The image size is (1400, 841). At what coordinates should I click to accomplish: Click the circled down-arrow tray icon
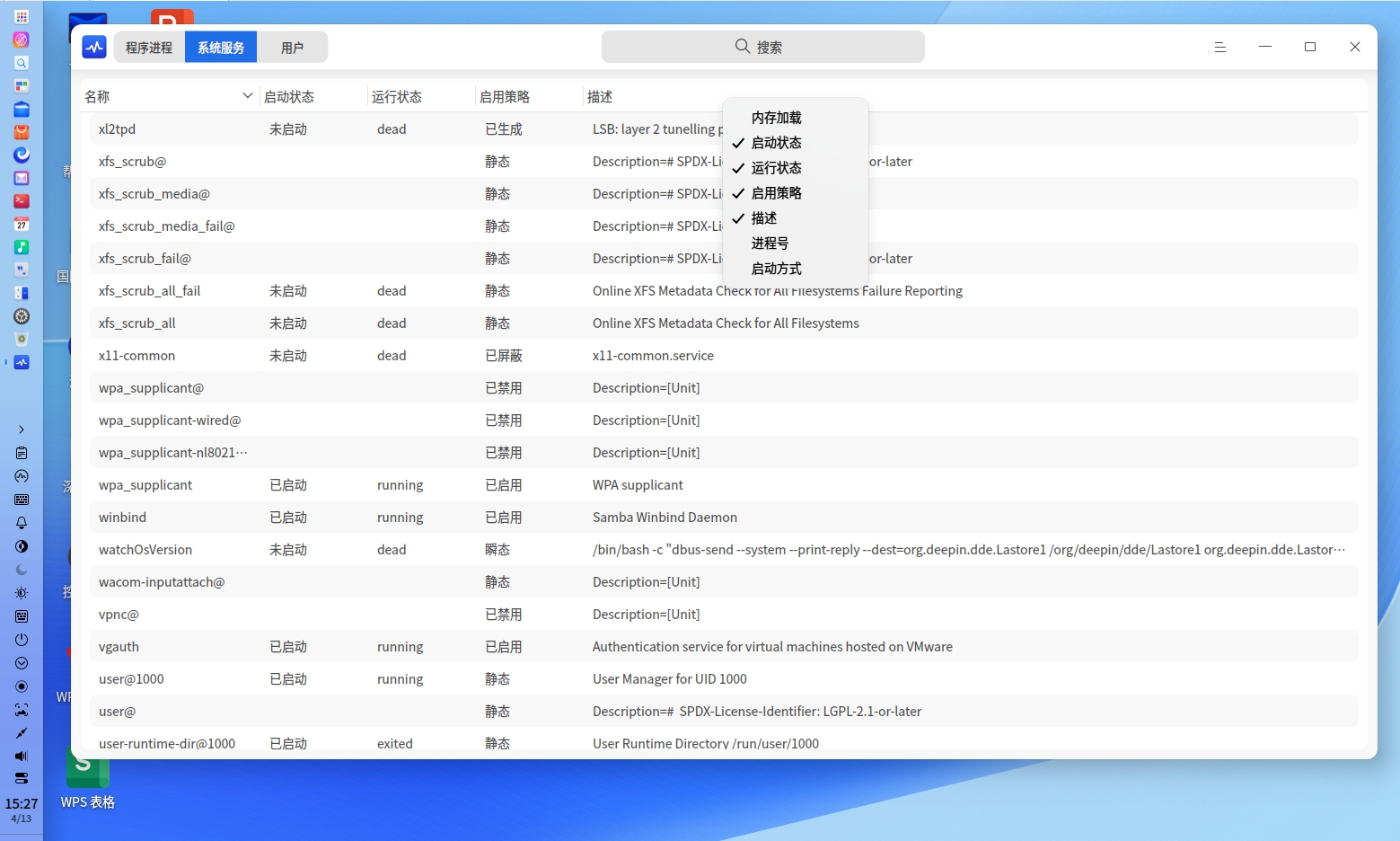pyautogui.click(x=22, y=663)
